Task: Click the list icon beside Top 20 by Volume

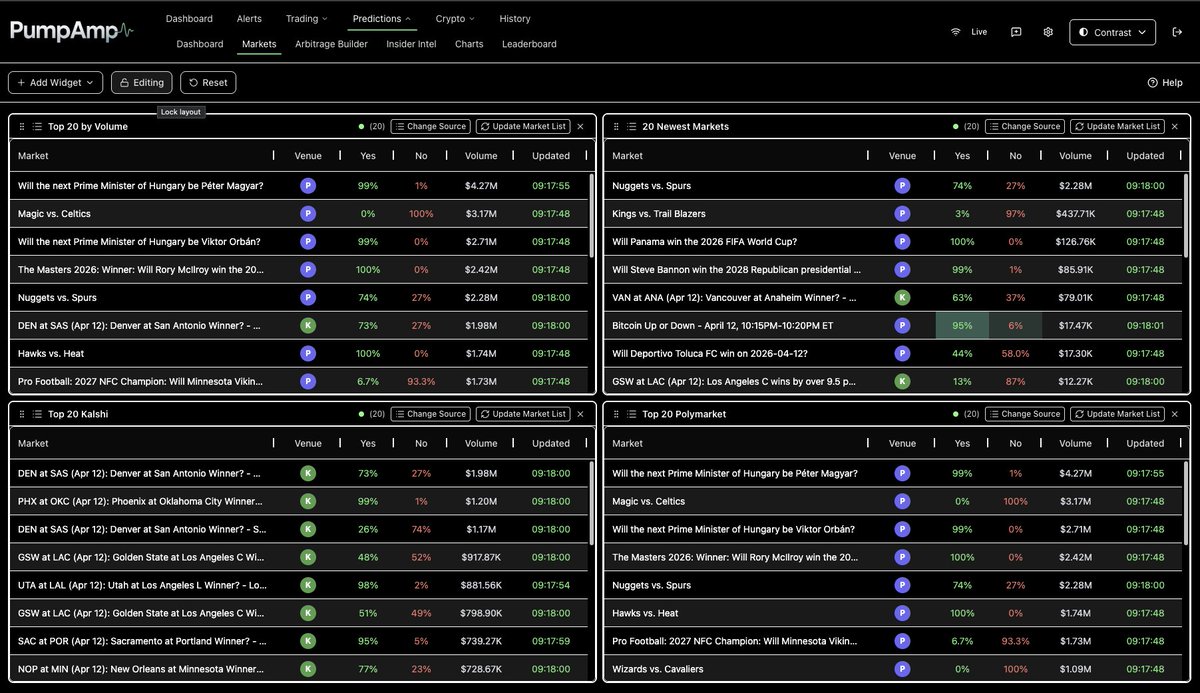Action: (37, 127)
